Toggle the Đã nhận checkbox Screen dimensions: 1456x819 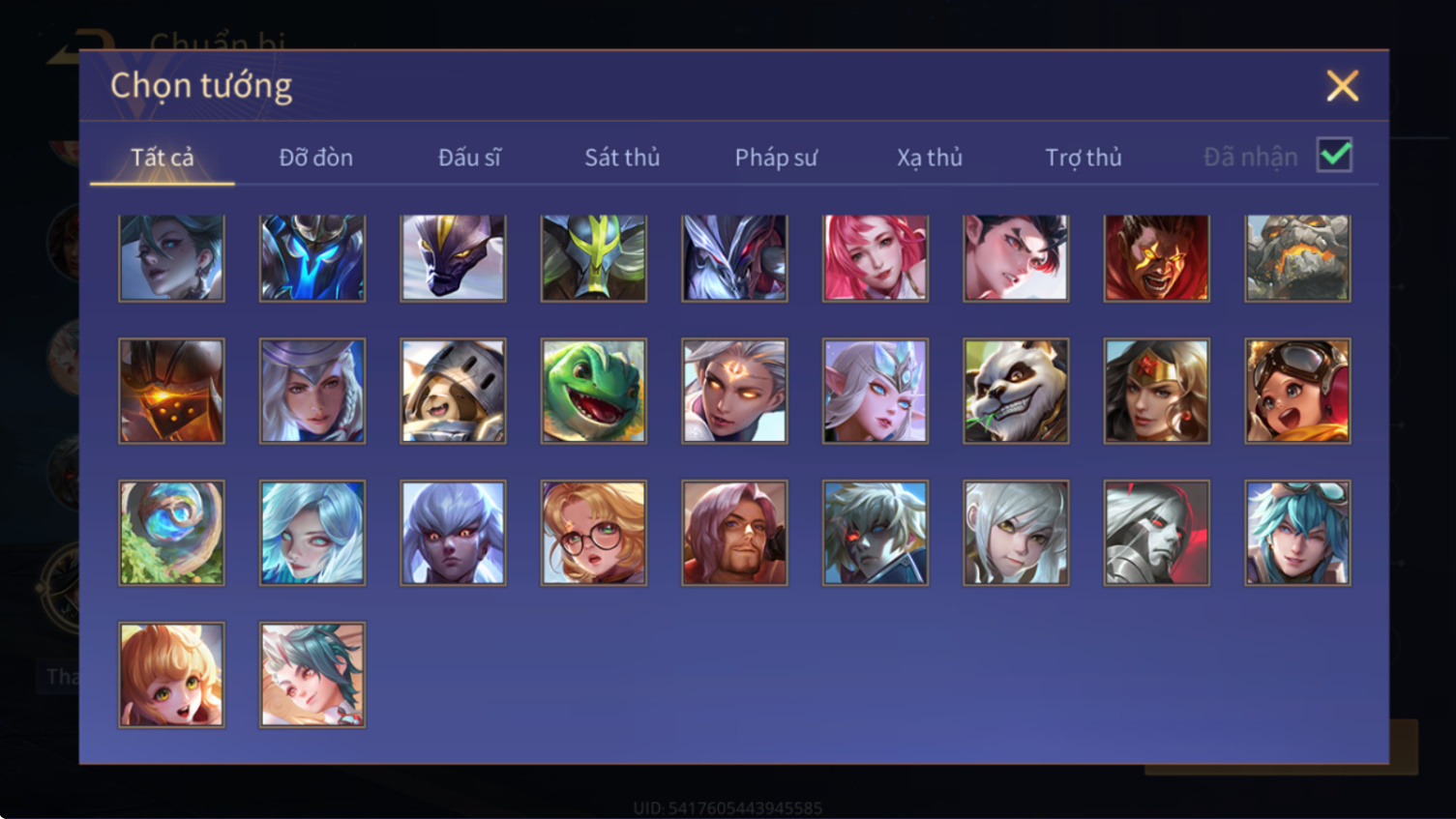(1335, 156)
